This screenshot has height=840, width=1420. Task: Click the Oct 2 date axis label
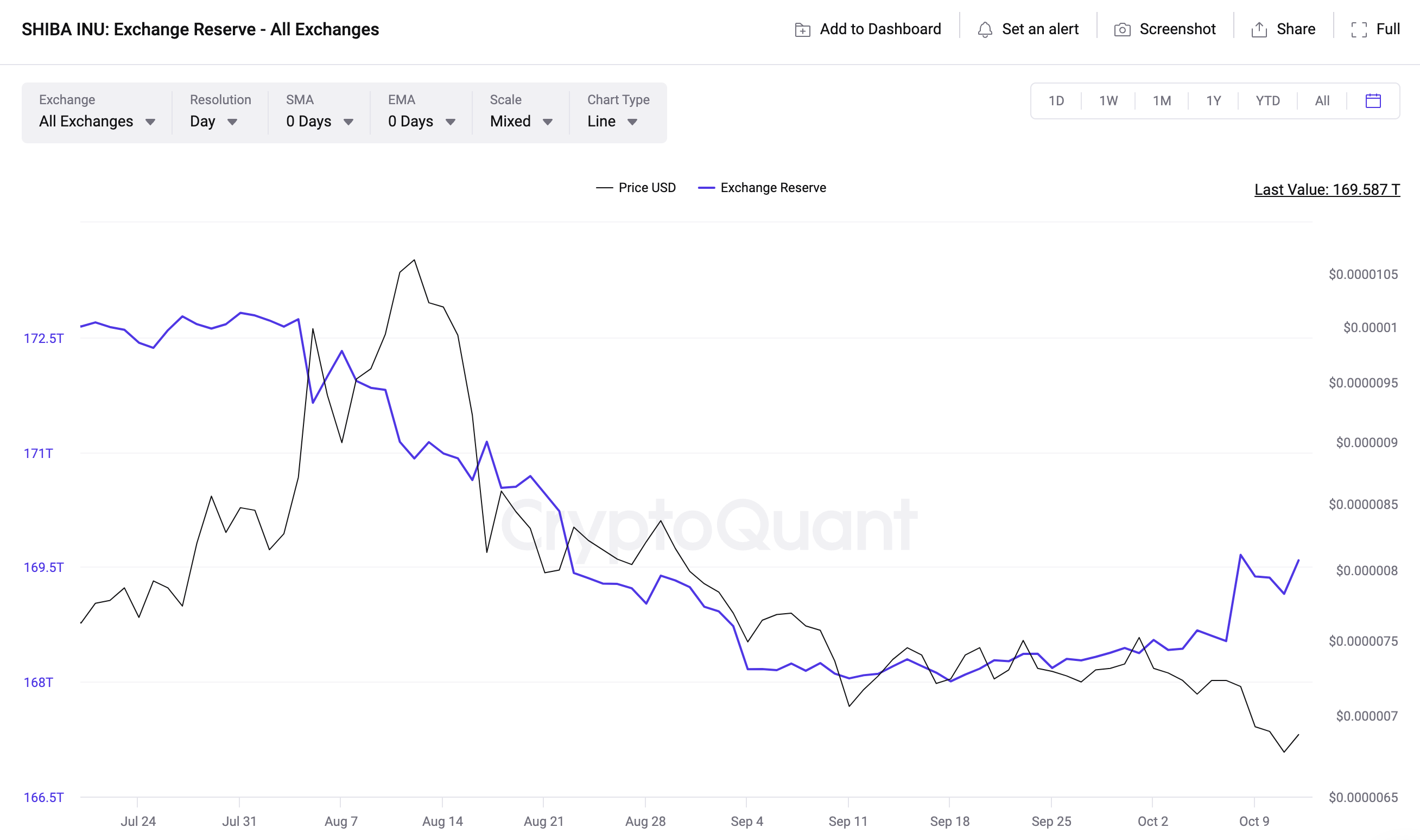click(x=1153, y=822)
